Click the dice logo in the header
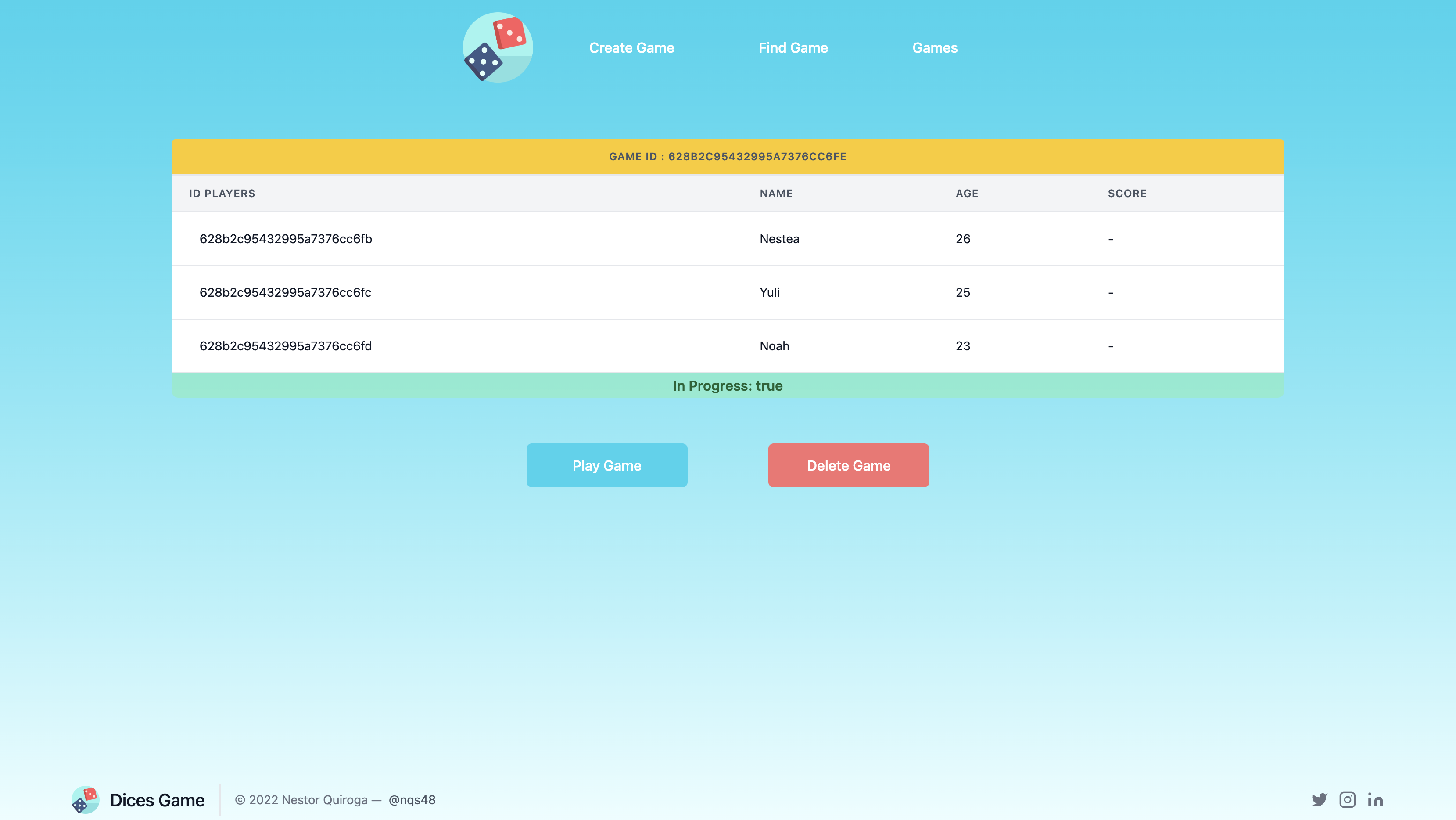Screen dimensions: 1456x820 498,47
